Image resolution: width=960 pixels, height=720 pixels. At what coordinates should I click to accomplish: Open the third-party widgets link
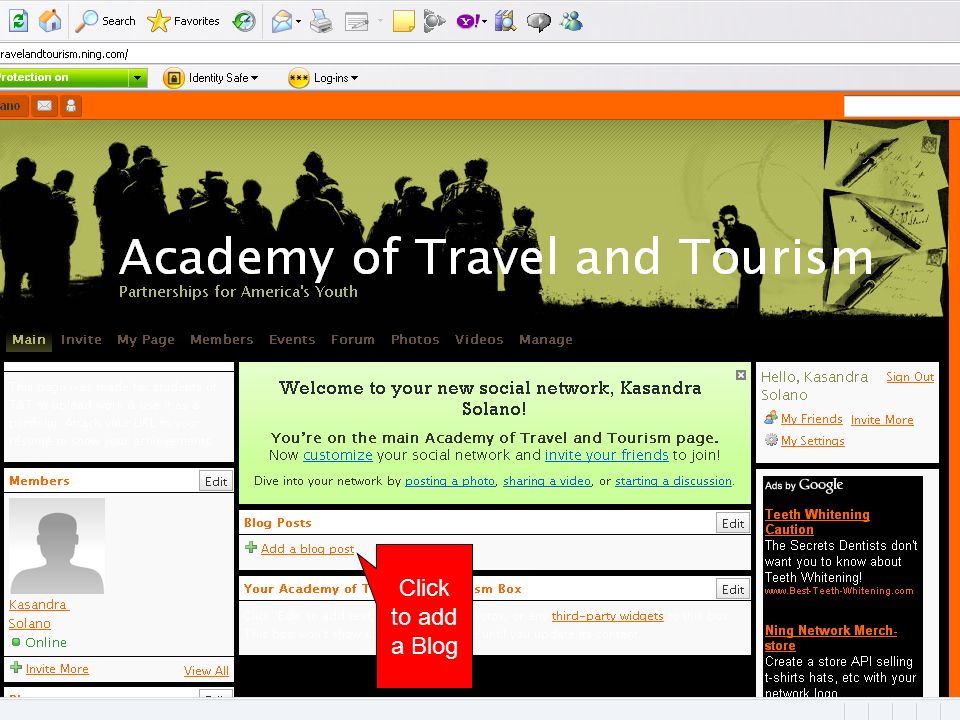pos(607,616)
